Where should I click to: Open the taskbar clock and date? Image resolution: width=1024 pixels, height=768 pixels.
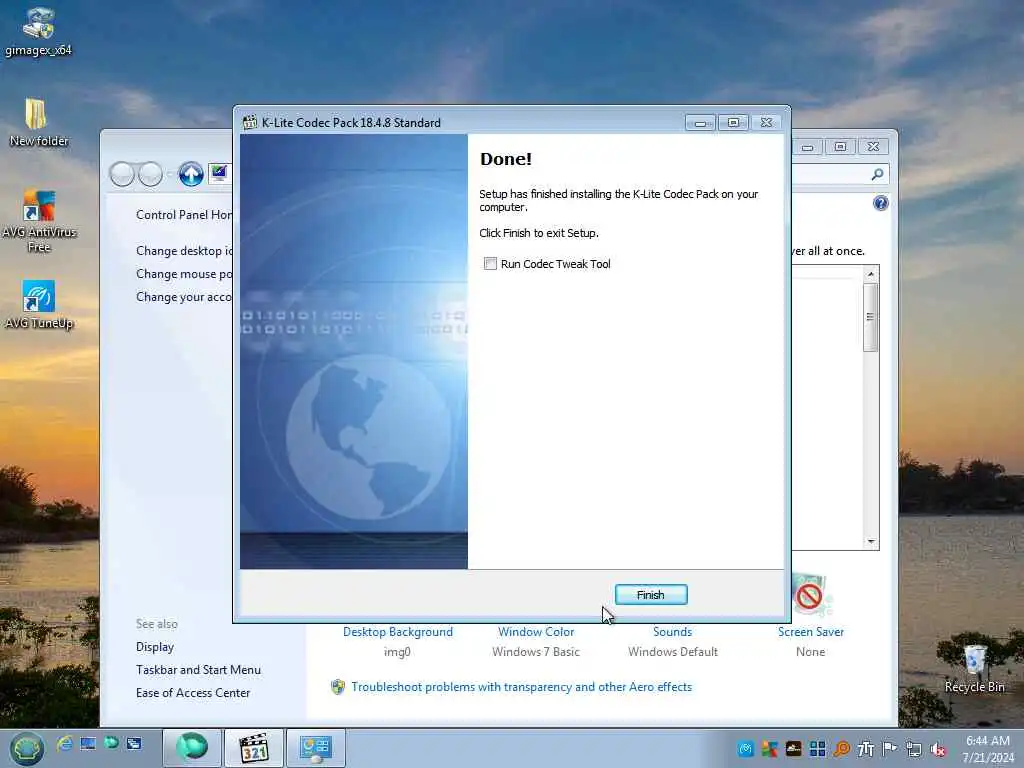987,749
